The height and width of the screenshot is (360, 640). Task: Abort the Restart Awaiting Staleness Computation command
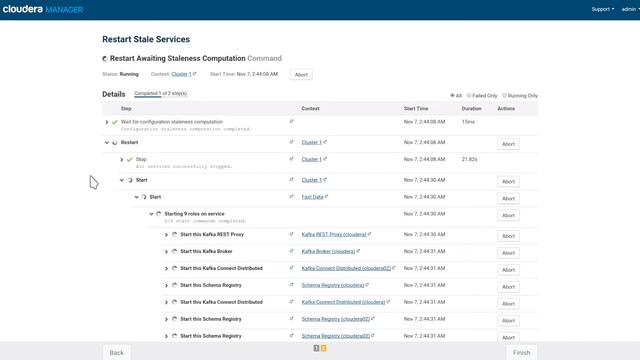coord(301,75)
